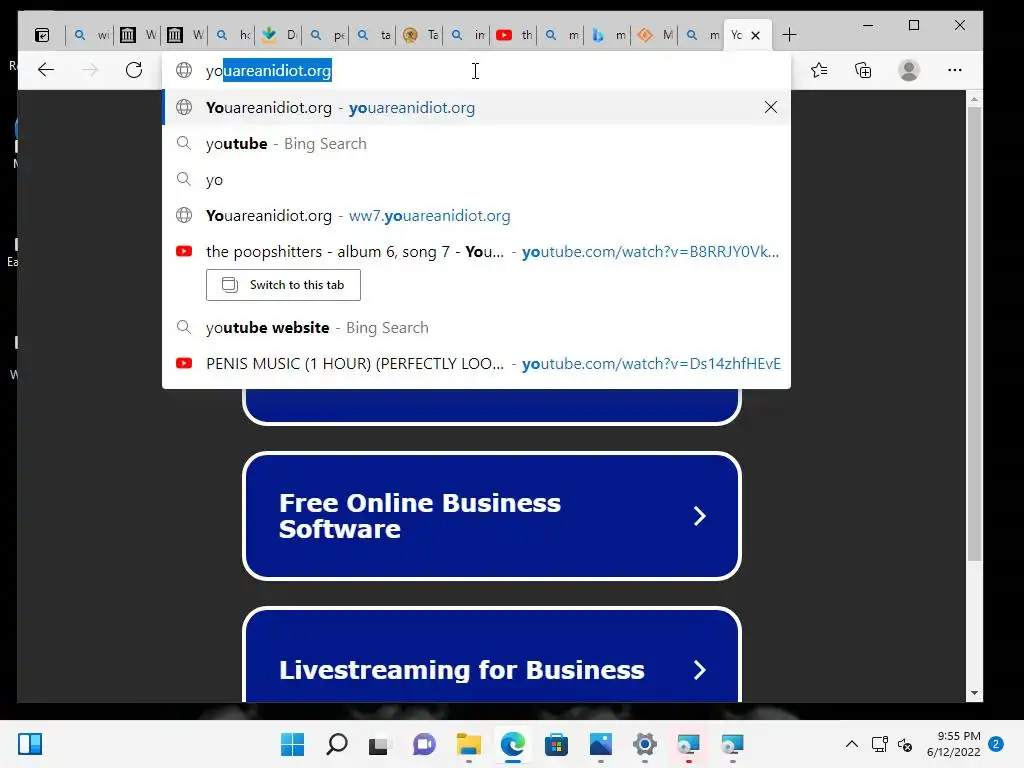The image size is (1024, 768).
Task: Open the Photos app from the taskbar
Action: click(601, 744)
